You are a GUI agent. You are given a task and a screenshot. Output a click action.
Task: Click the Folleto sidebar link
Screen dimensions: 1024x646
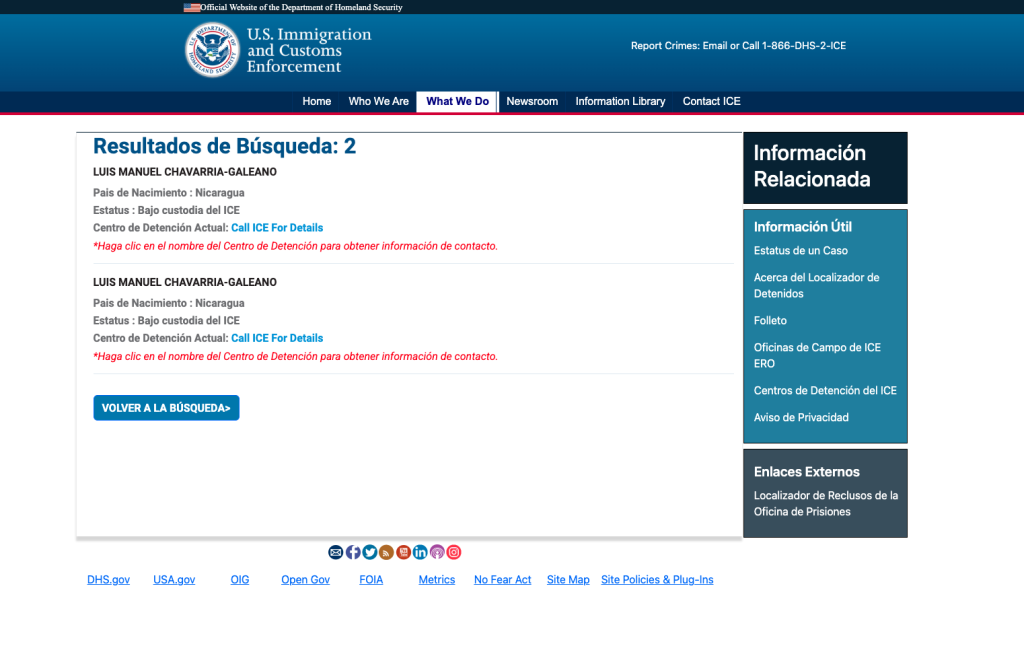771,321
